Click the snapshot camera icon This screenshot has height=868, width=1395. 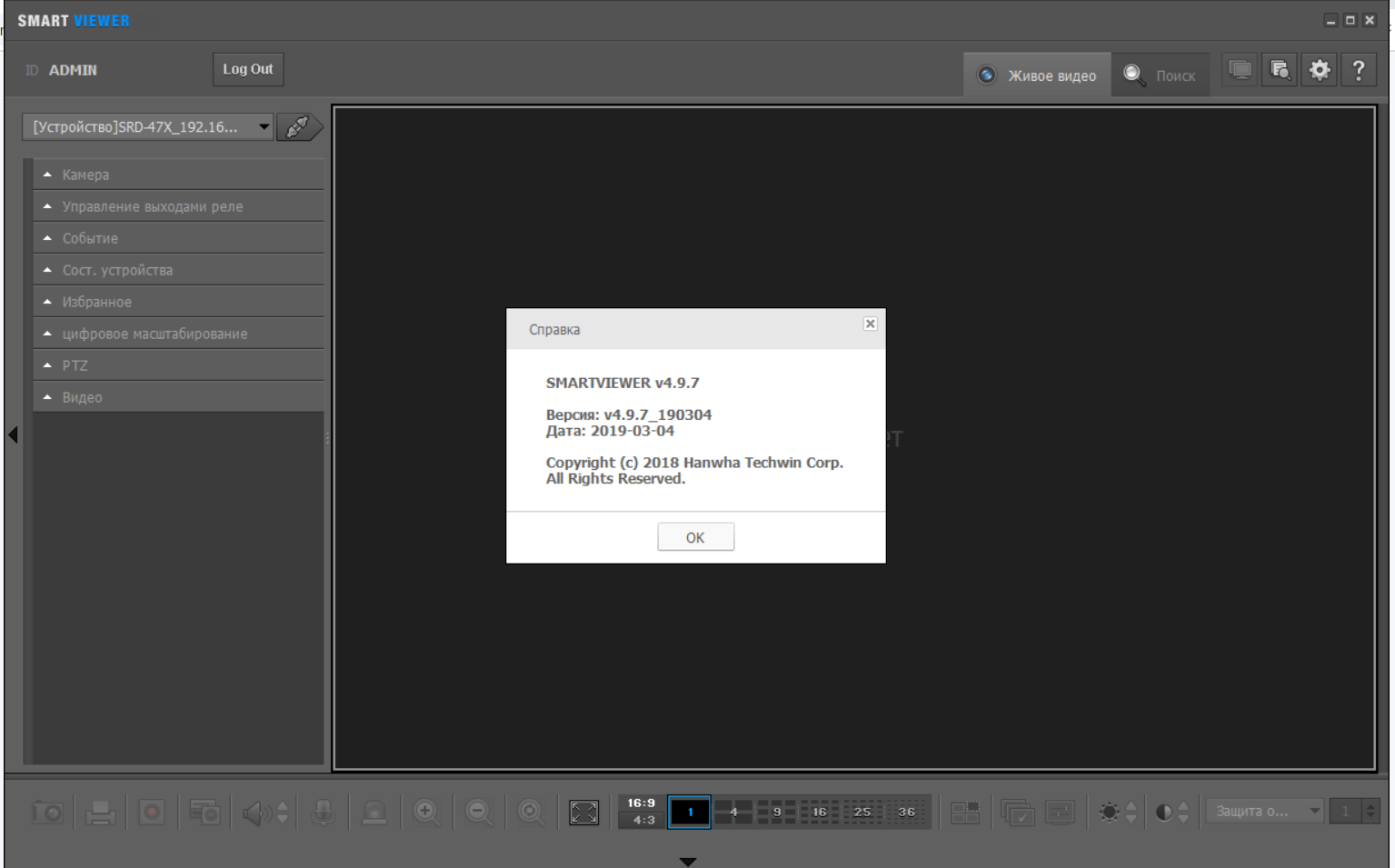pos(48,812)
